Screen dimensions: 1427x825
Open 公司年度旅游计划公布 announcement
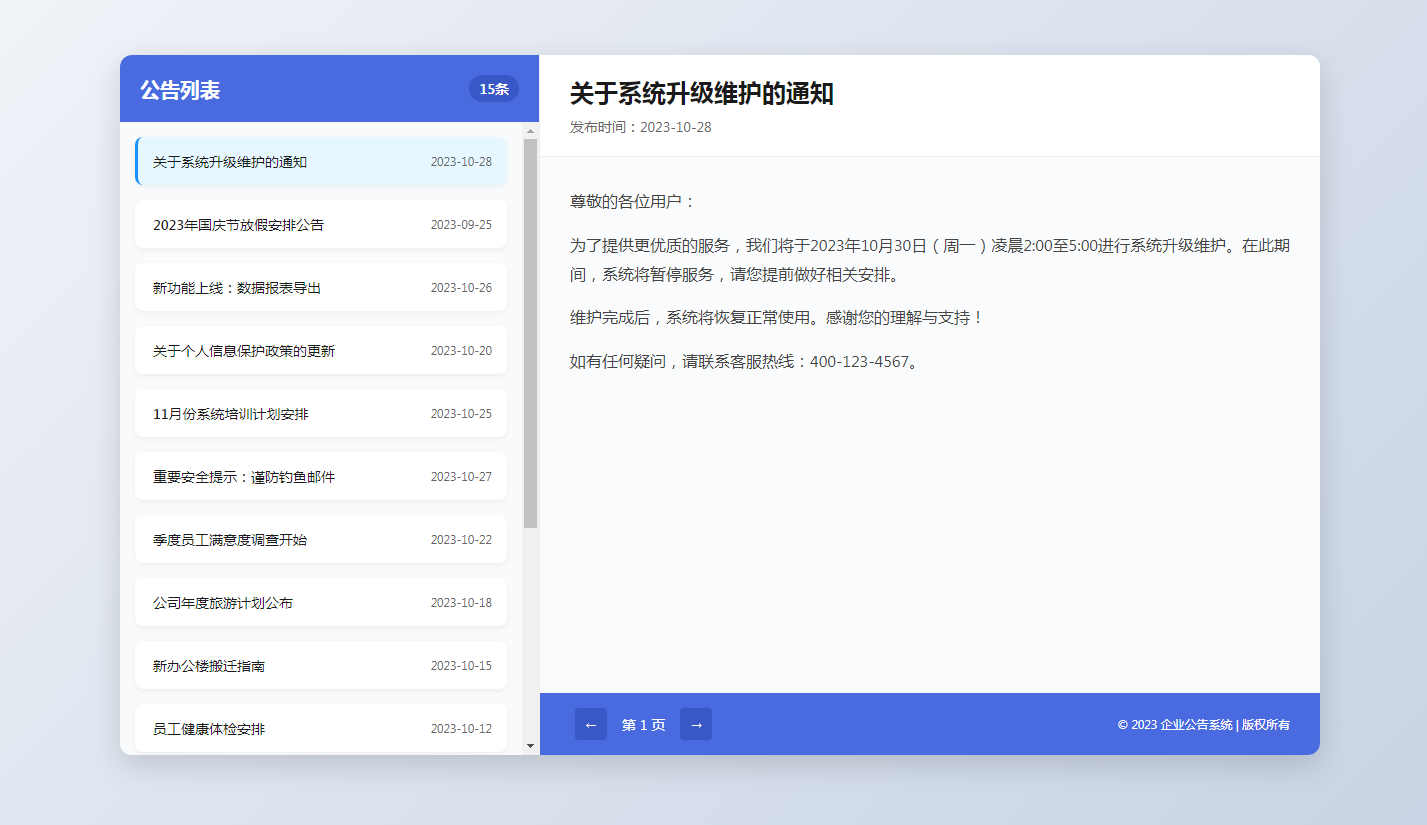(321, 602)
